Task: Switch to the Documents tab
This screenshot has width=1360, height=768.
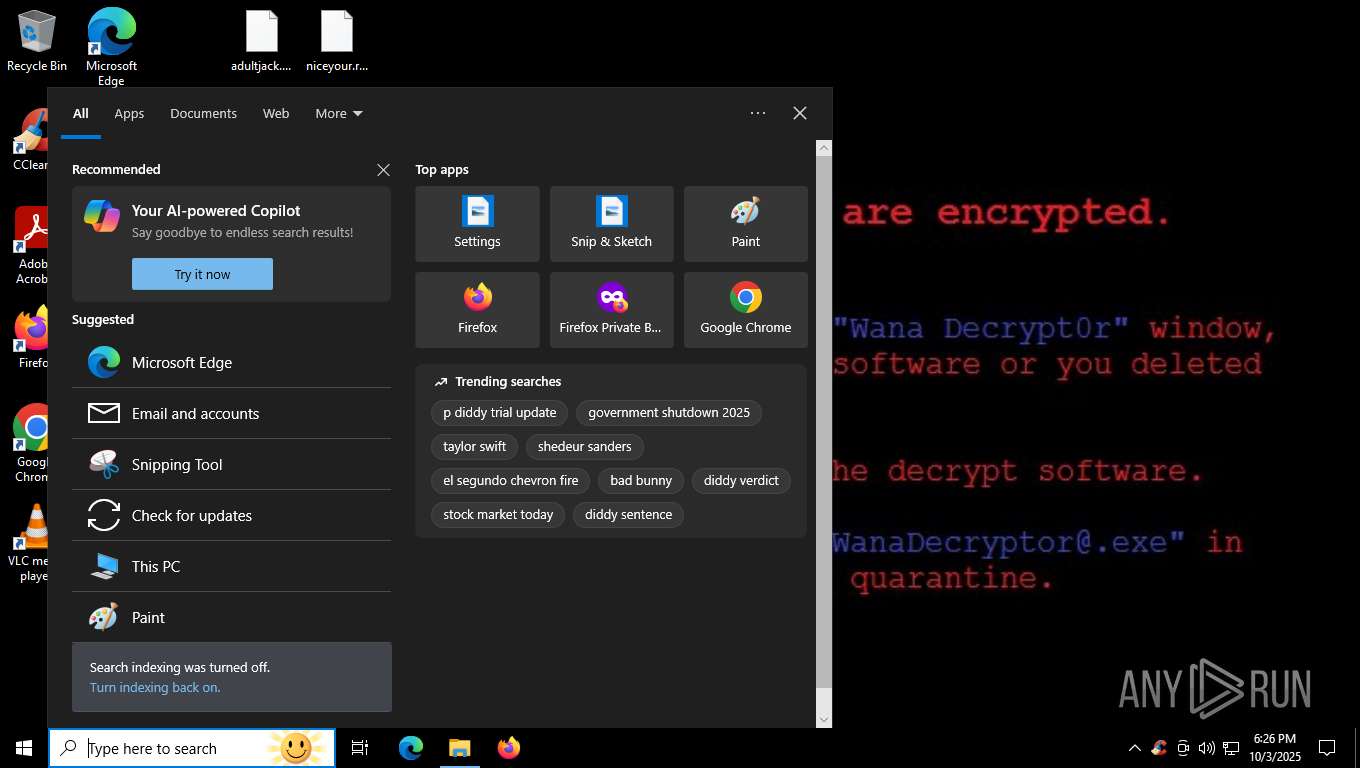Action: (x=203, y=113)
